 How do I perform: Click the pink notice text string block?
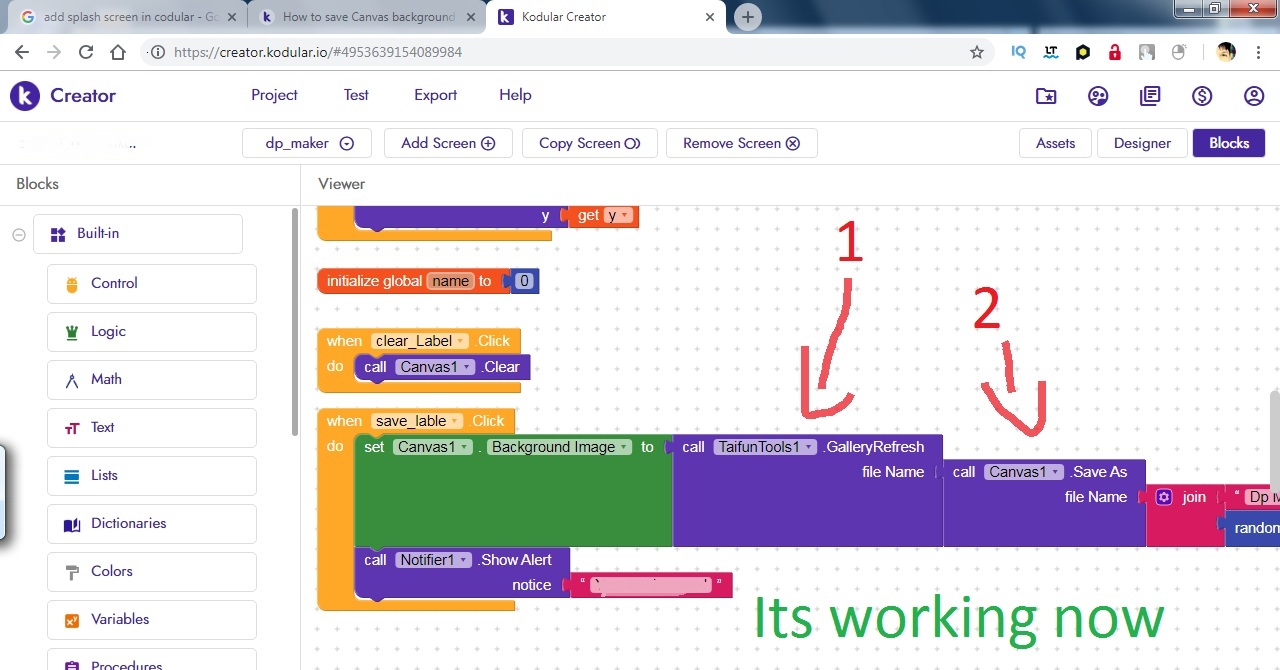(650, 585)
